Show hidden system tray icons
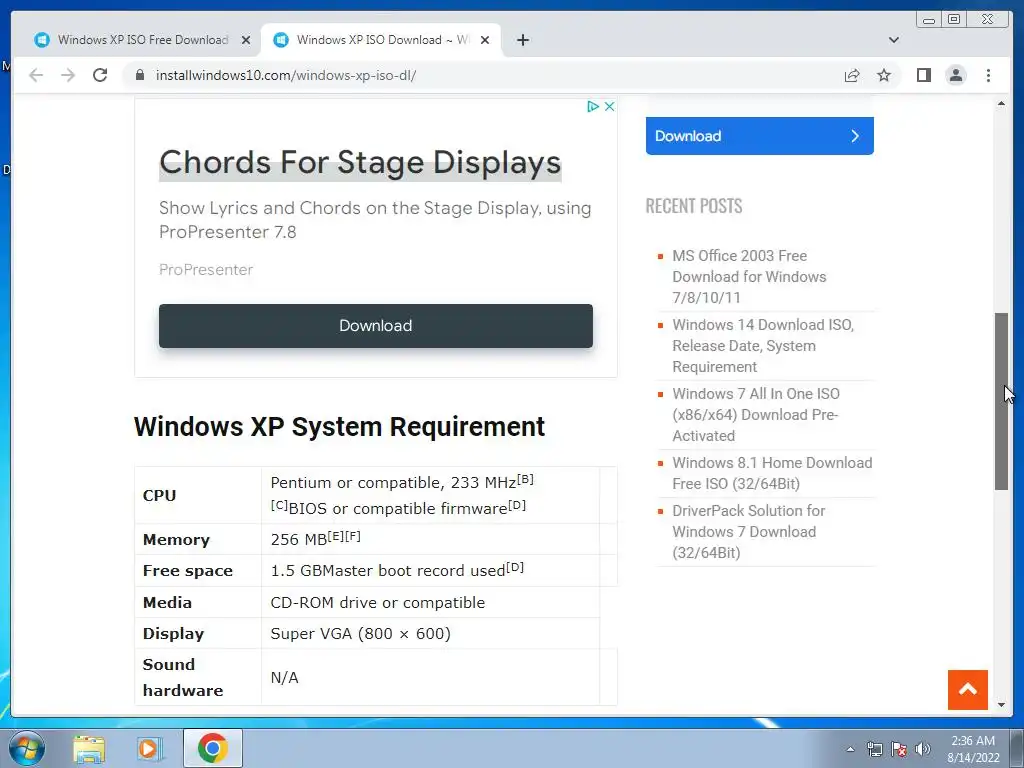The height and width of the screenshot is (768, 1024). pyautogui.click(x=850, y=749)
